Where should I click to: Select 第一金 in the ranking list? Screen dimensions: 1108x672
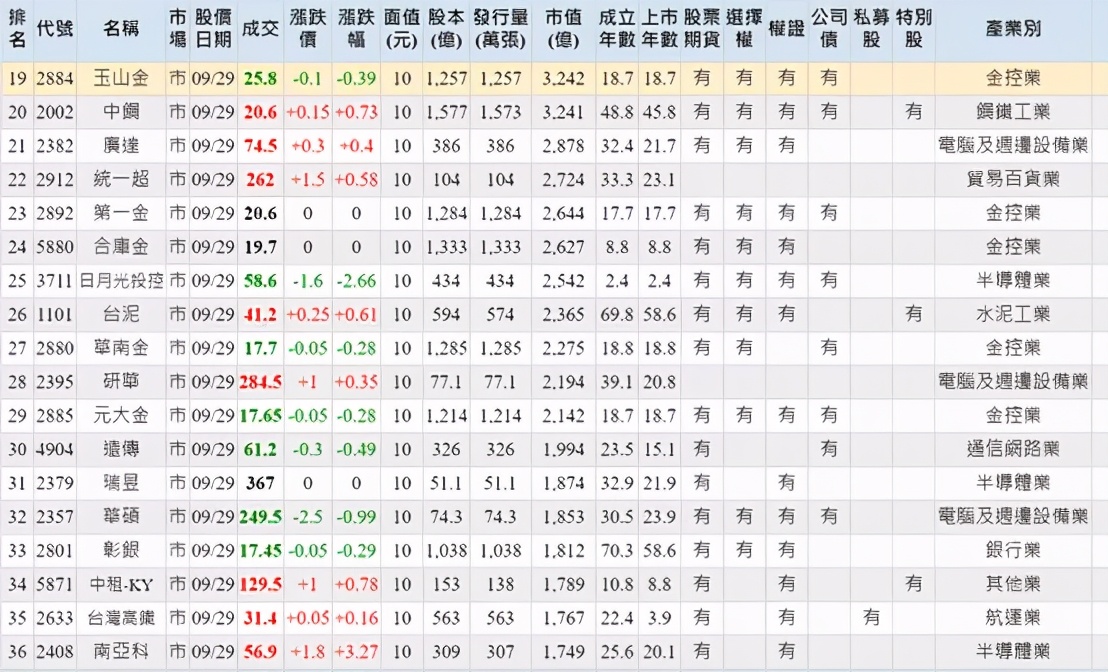(x=120, y=214)
